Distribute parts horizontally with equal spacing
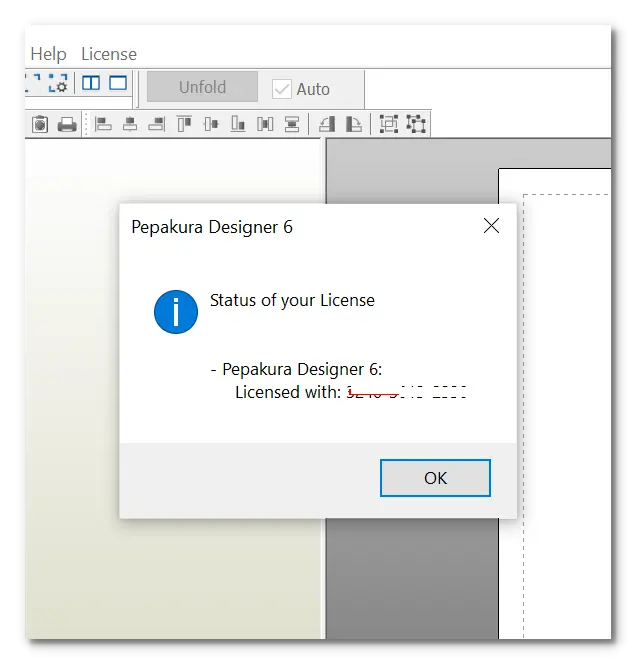 (x=265, y=124)
